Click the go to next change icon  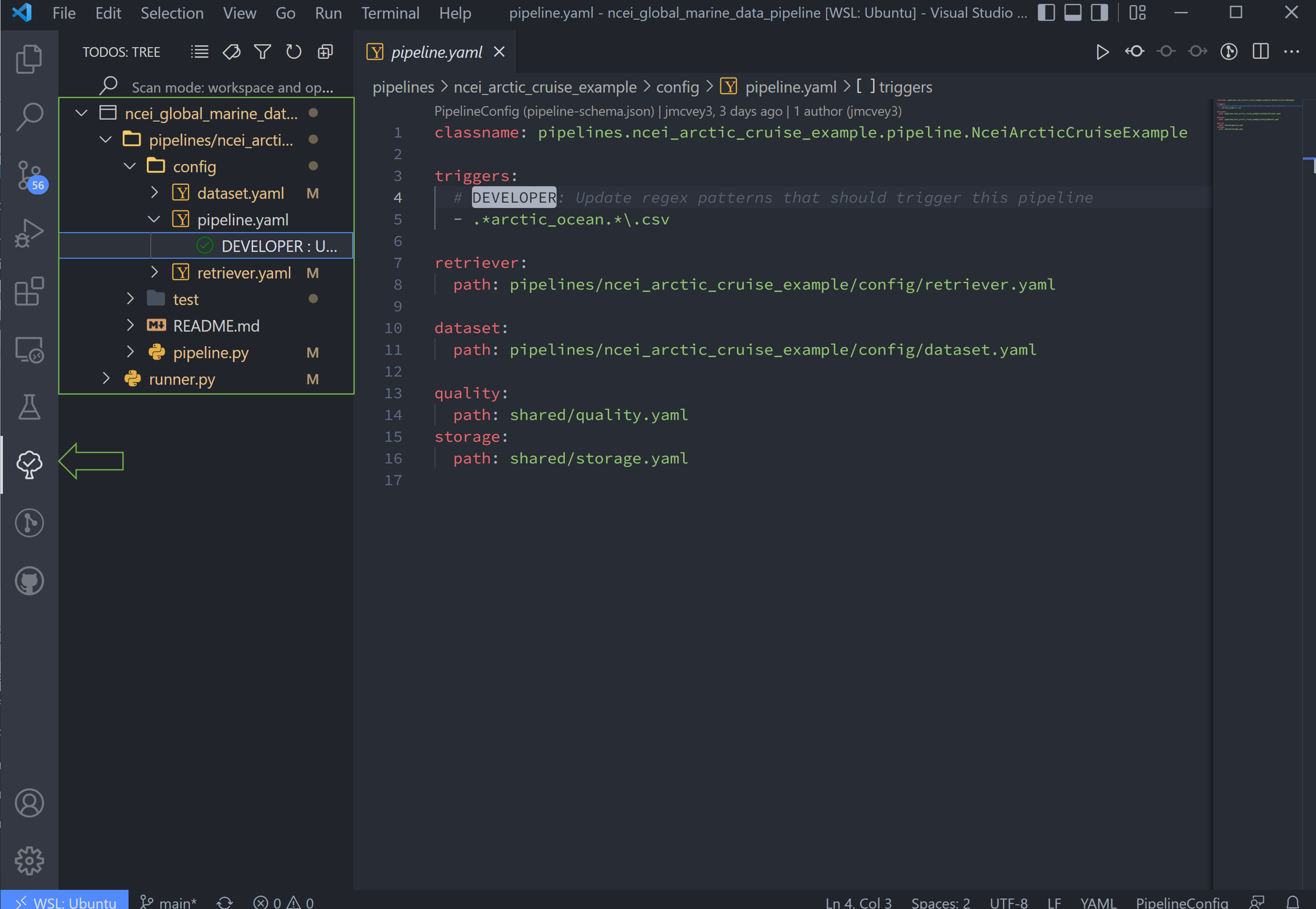tap(1198, 51)
